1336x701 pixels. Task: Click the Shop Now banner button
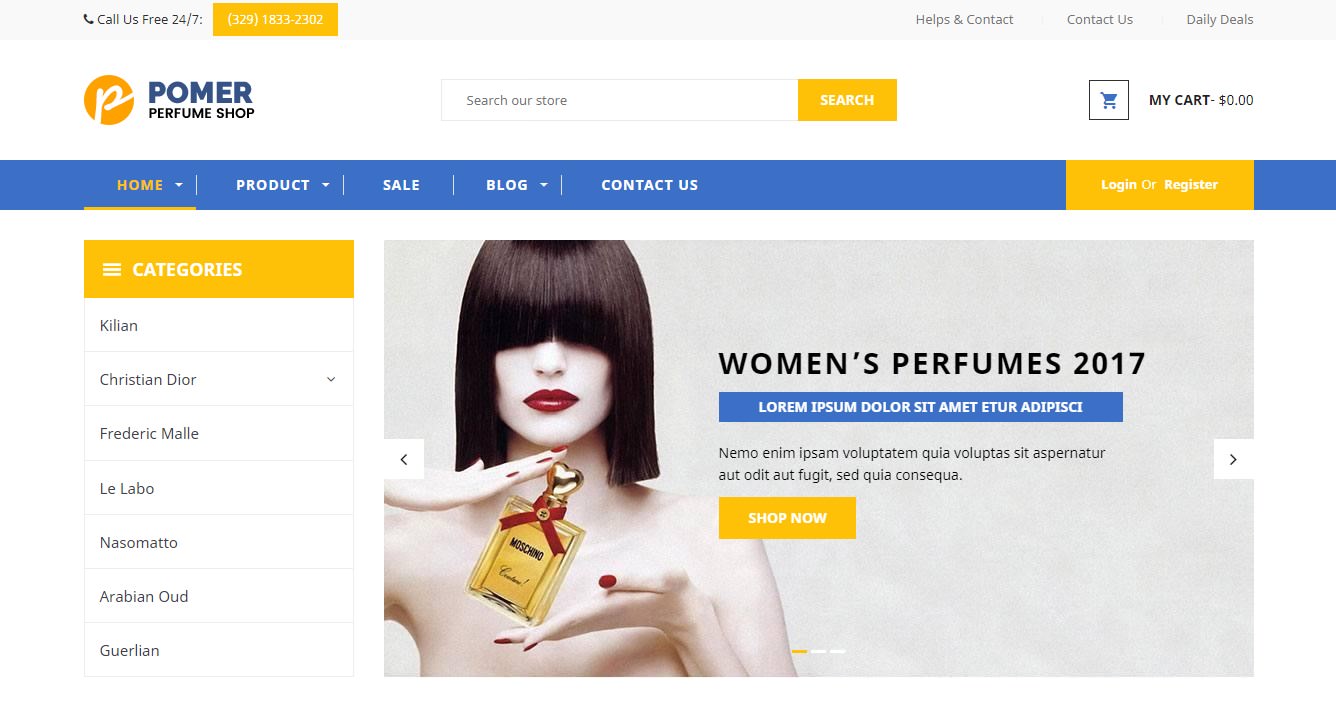787,518
